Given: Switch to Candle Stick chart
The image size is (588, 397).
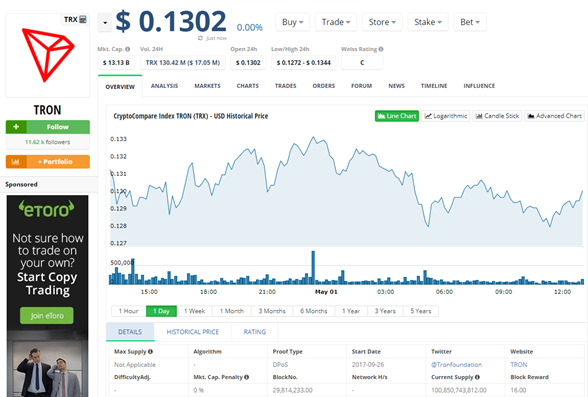Looking at the screenshot, I should tap(497, 116).
